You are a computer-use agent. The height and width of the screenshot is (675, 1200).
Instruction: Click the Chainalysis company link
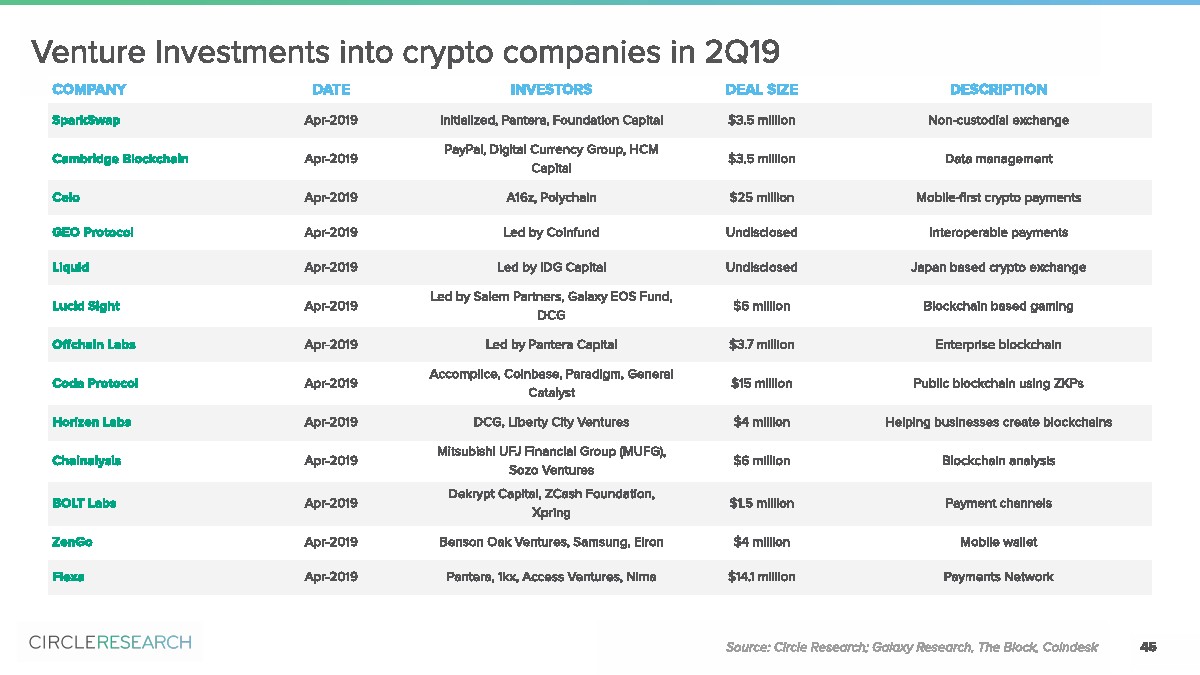coord(86,461)
